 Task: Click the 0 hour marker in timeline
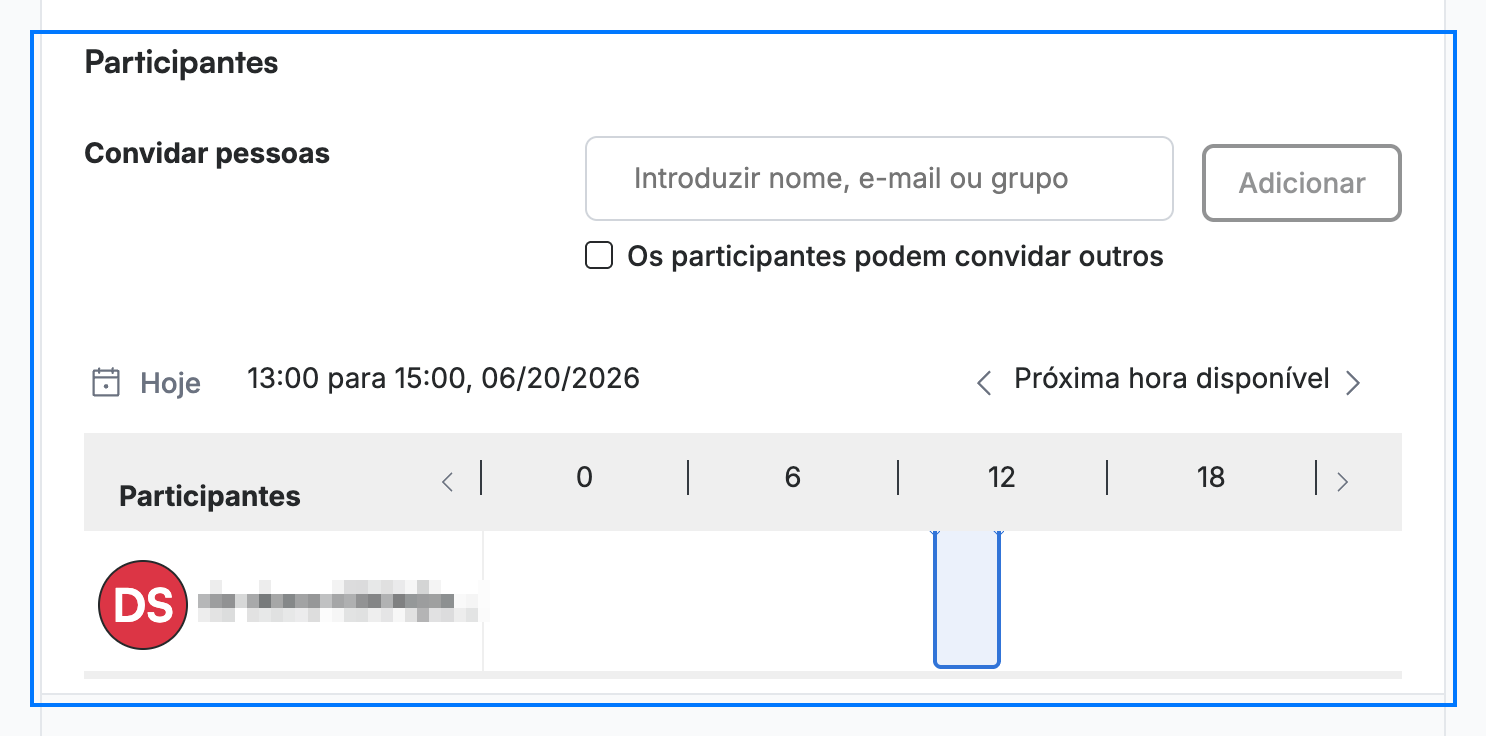[x=584, y=478]
